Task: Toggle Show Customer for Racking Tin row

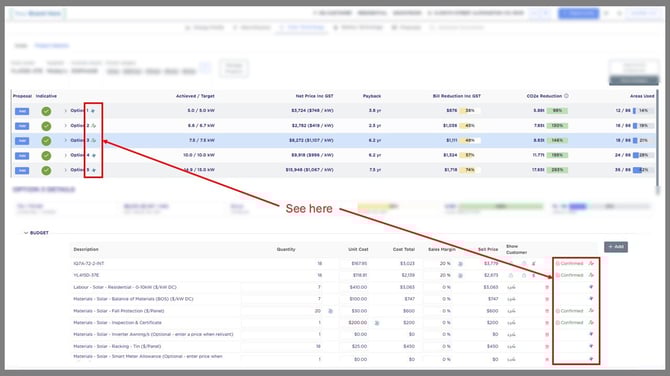Action: [511, 347]
